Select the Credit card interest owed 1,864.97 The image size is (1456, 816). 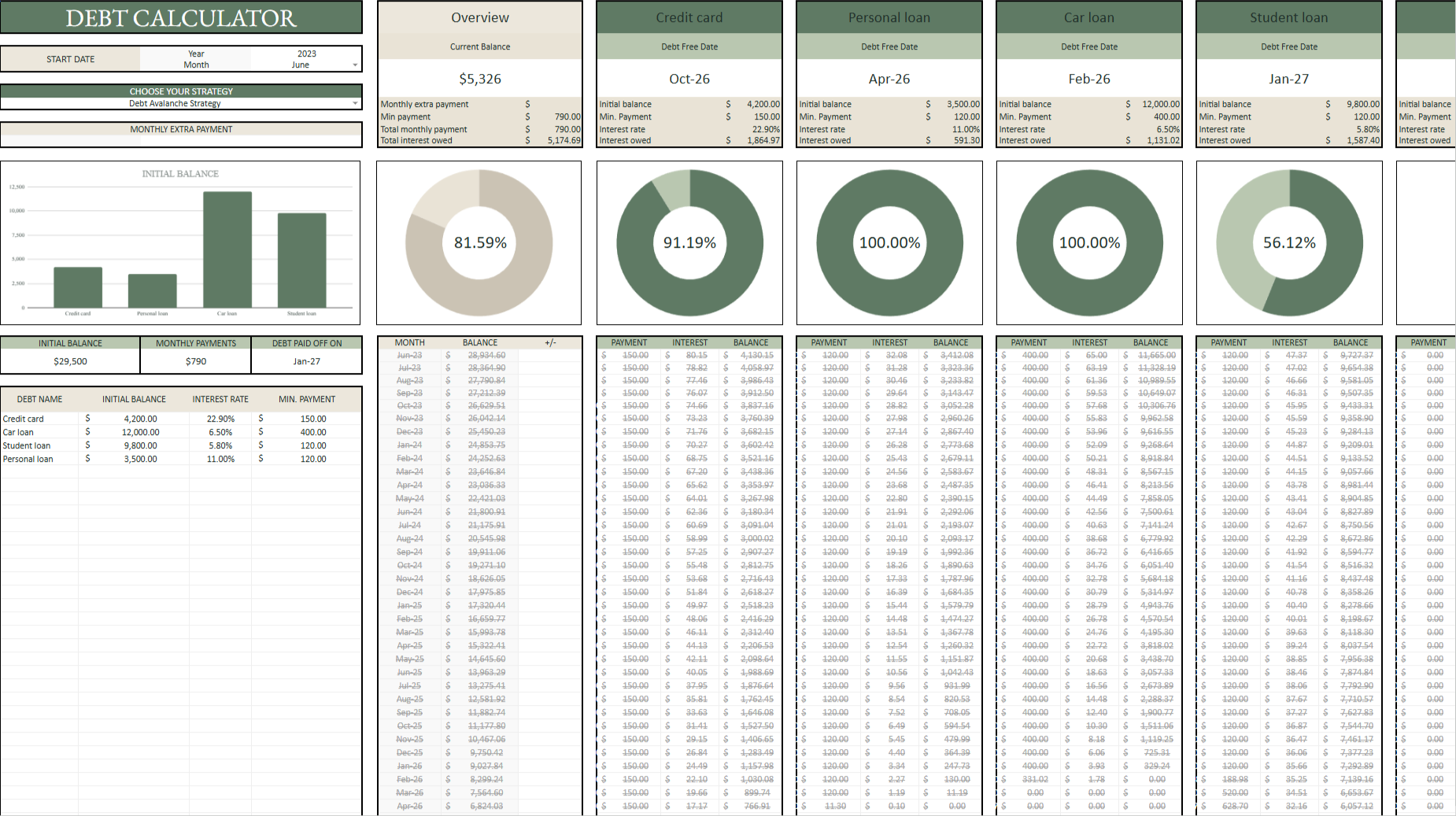click(763, 141)
